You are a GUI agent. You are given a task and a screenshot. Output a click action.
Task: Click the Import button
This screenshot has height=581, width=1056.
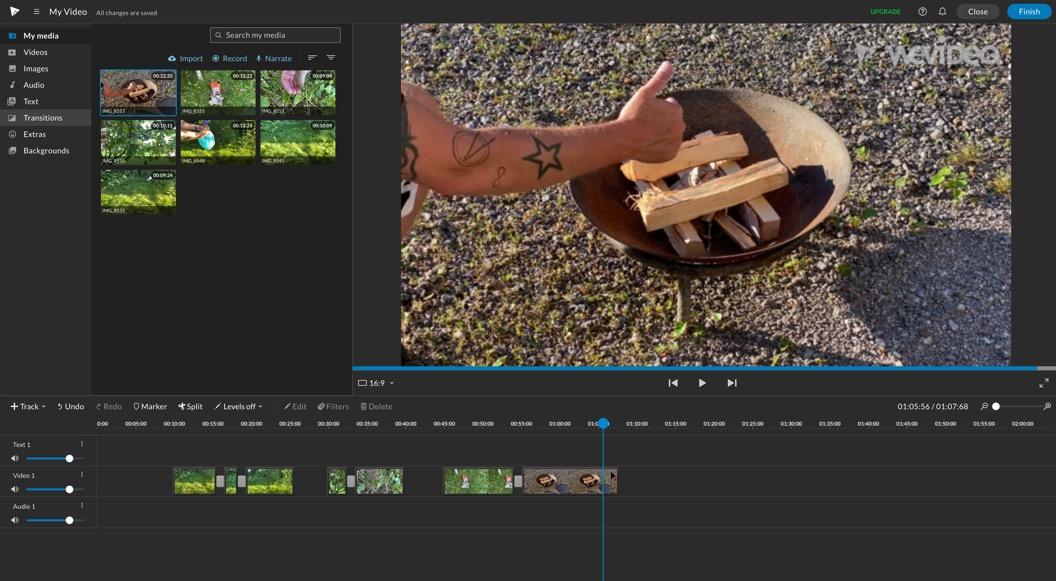click(185, 59)
